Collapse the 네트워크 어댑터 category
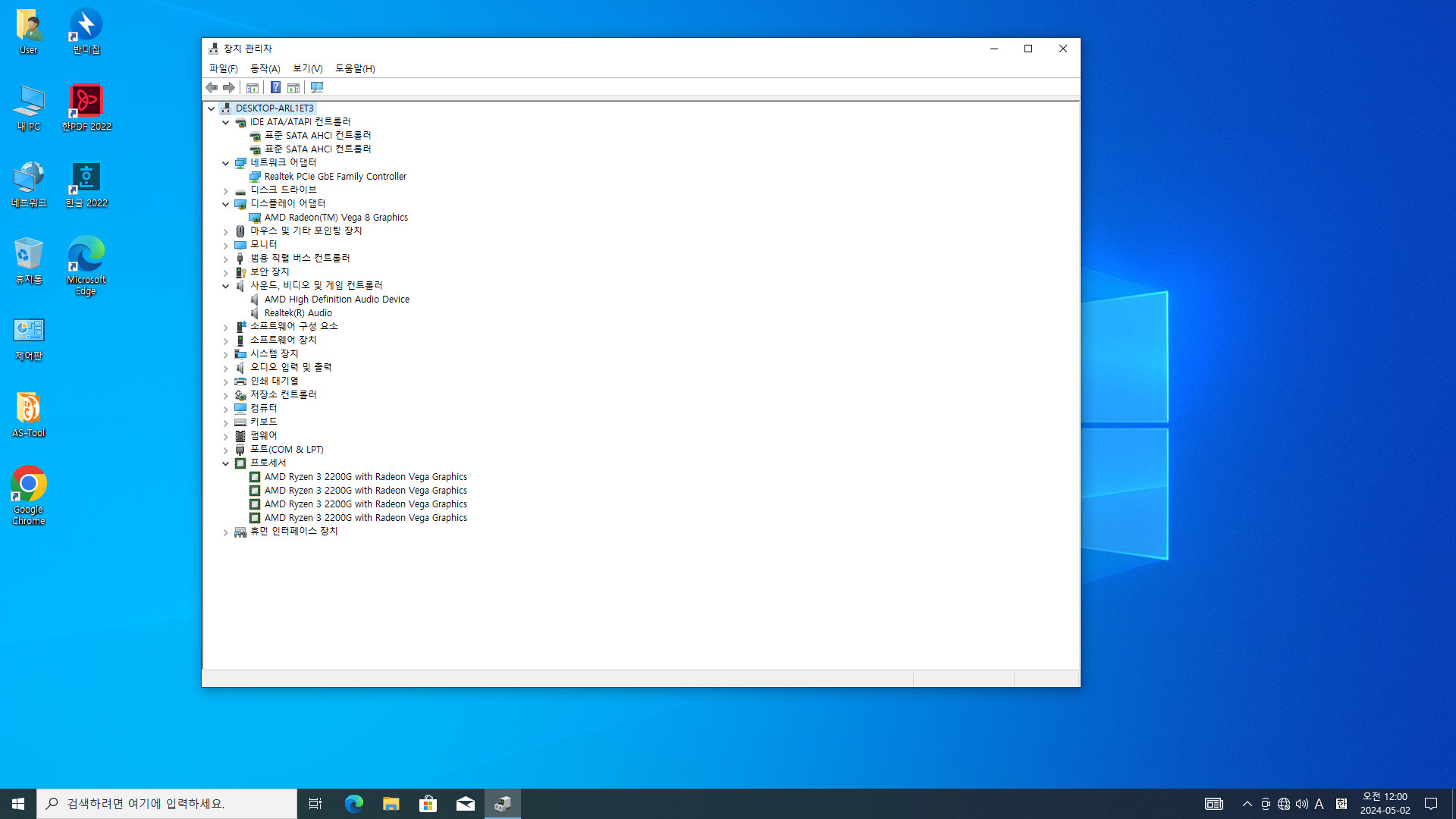This screenshot has width=1456, height=819. [225, 163]
